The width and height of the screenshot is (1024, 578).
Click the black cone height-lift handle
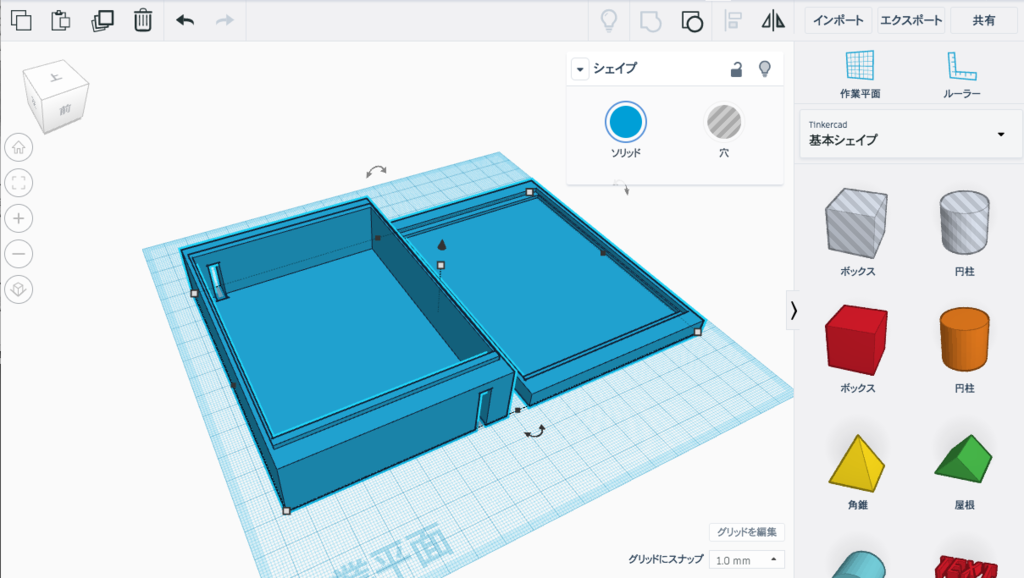[x=442, y=245]
